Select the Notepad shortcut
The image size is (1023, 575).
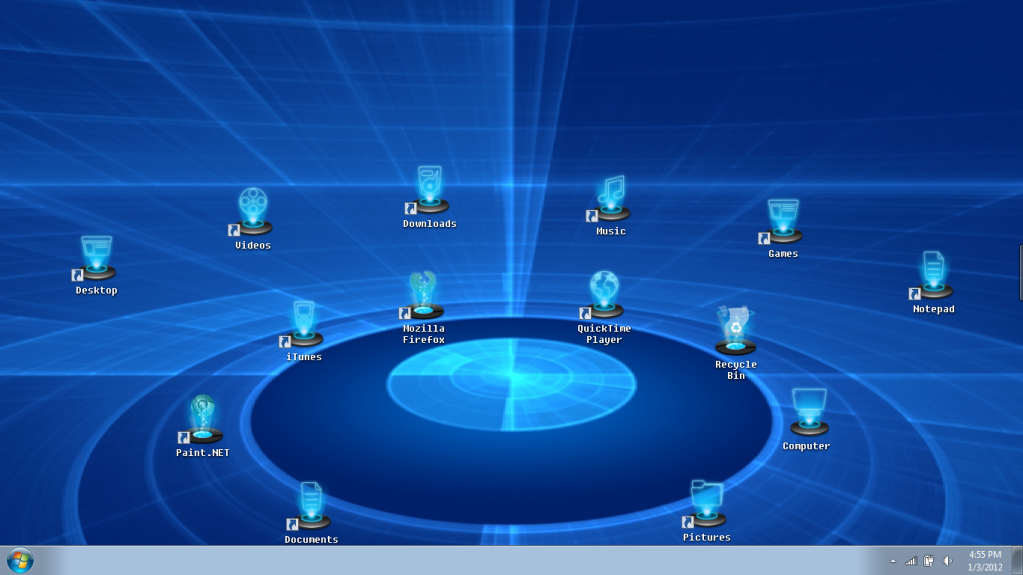click(x=934, y=277)
